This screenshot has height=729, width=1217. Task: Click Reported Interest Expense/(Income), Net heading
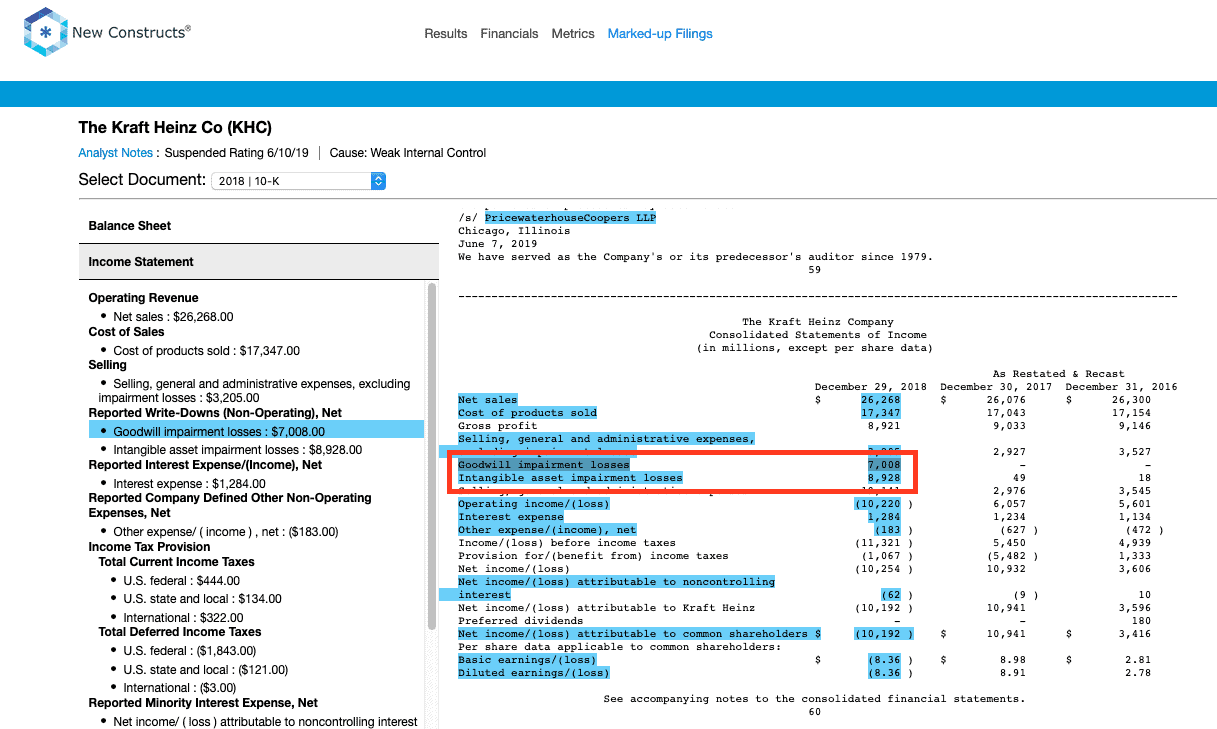click(x=205, y=465)
